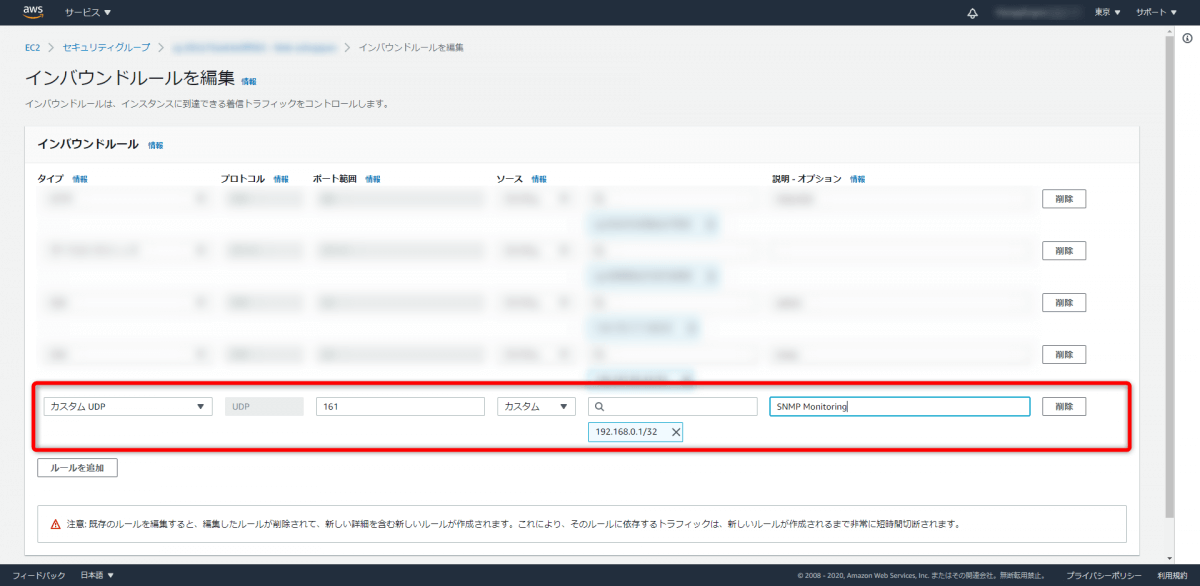
Task: Open the 利用規約 link
Action: (x=1172, y=575)
